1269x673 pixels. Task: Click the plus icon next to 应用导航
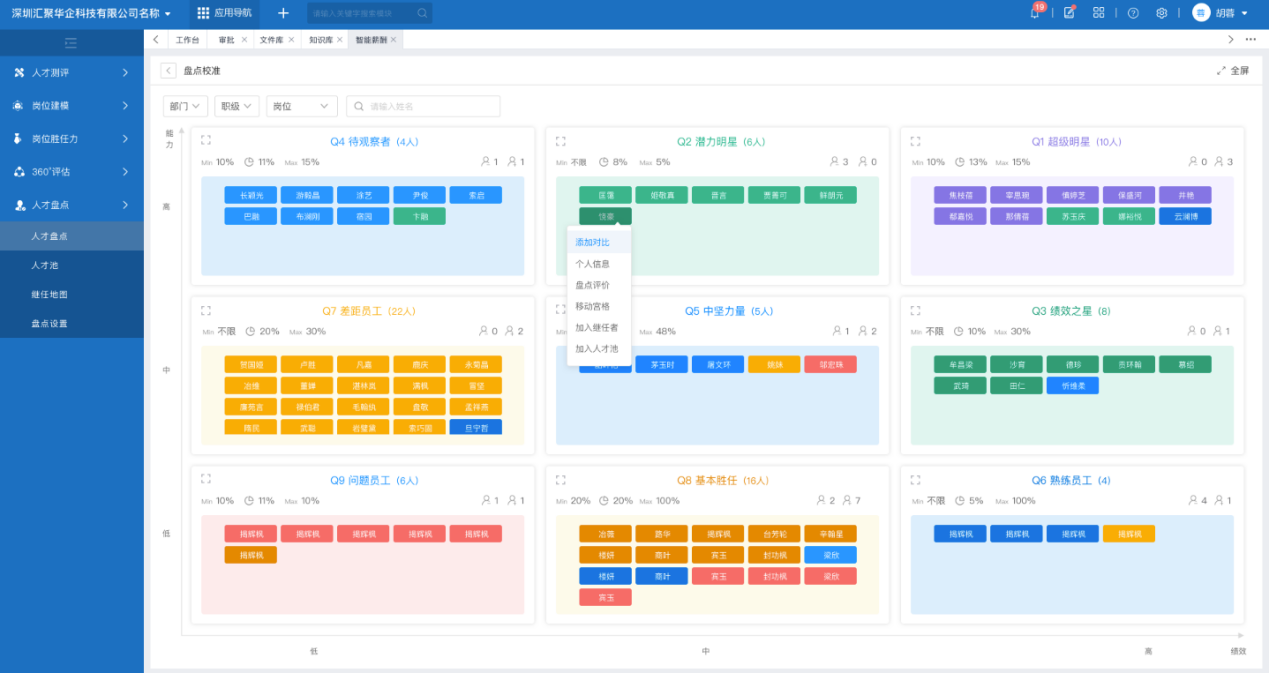click(283, 13)
